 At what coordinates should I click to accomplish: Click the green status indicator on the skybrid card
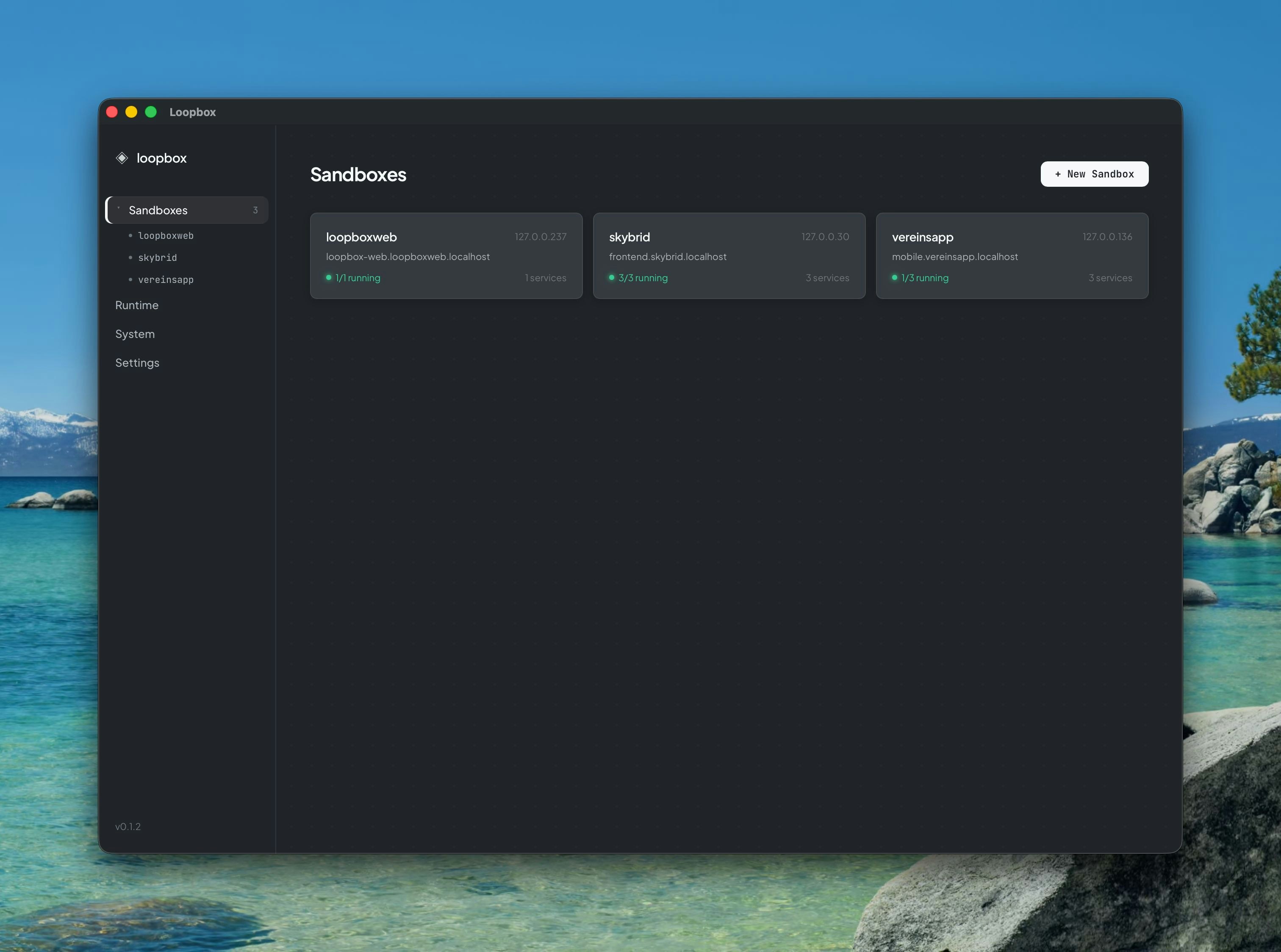(612, 277)
